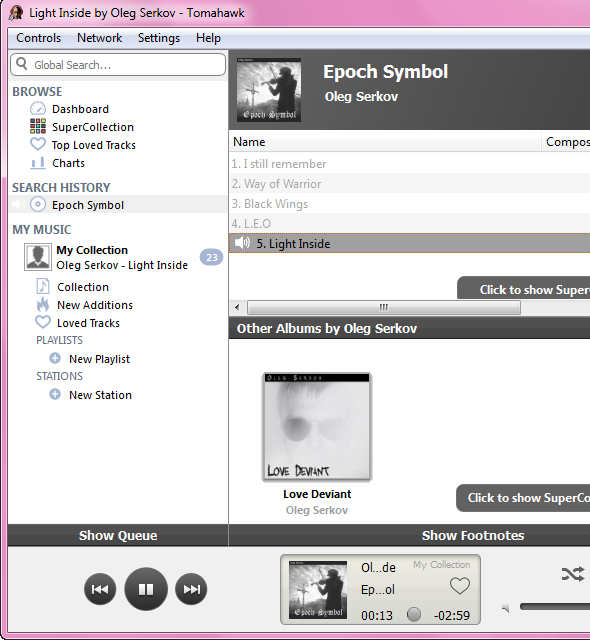The image size is (590, 640).
Task: Click the Global Search input field
Action: click(x=118, y=64)
